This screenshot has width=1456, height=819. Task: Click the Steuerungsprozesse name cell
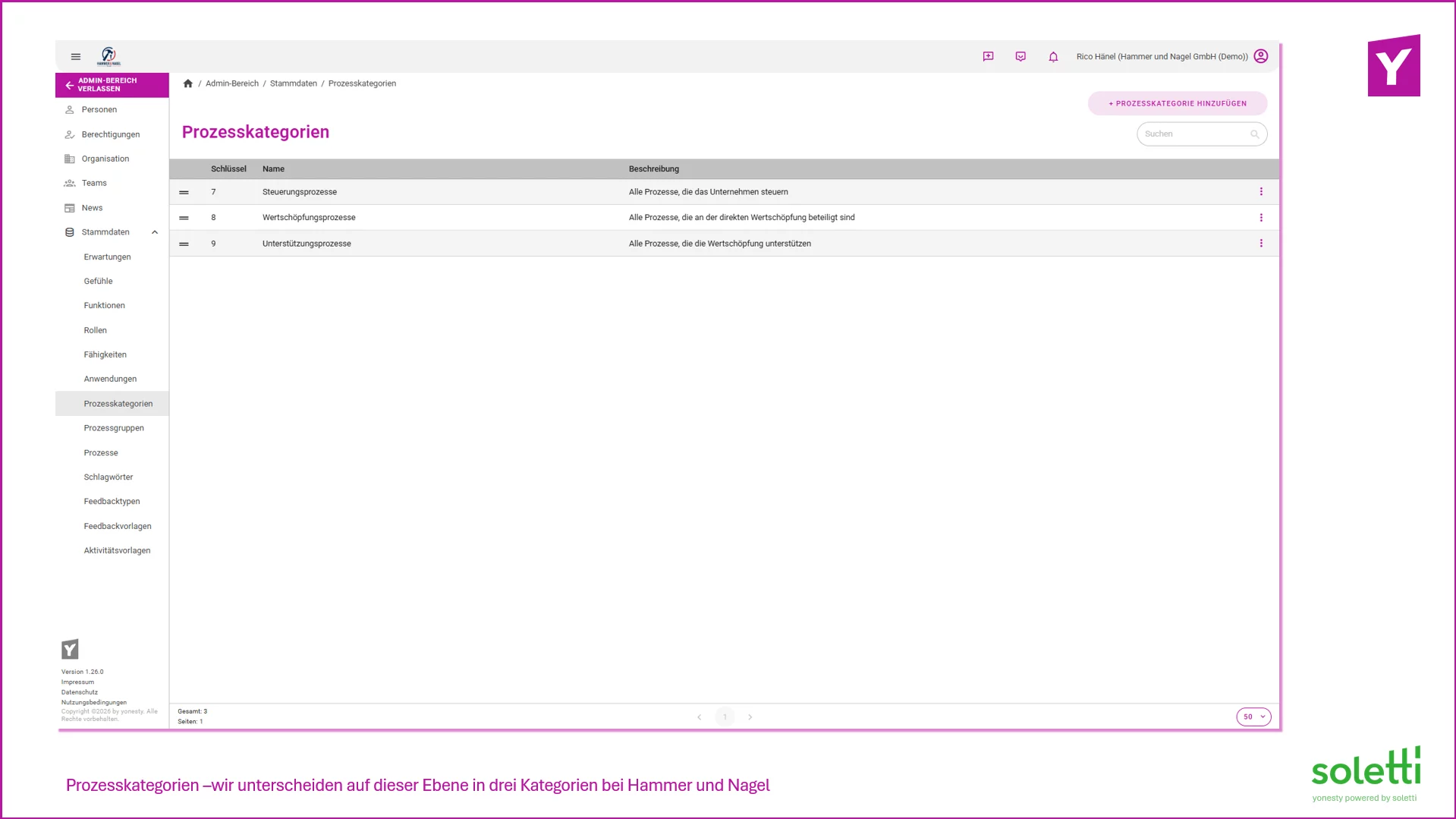click(300, 192)
